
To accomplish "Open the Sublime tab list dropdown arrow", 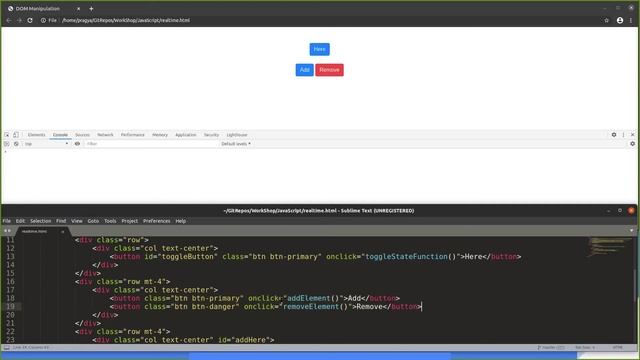I will click(631, 231).
